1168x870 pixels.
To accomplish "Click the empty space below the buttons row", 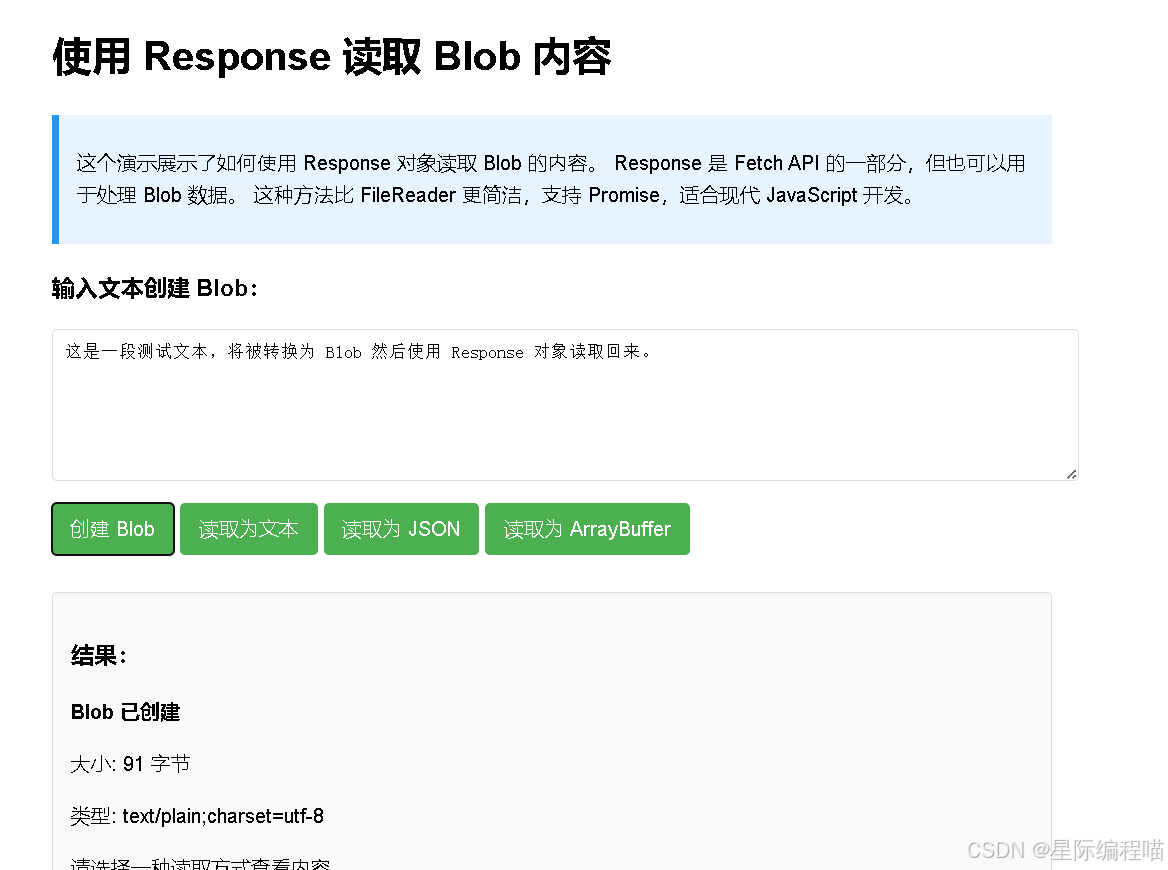I will (x=600, y=573).
